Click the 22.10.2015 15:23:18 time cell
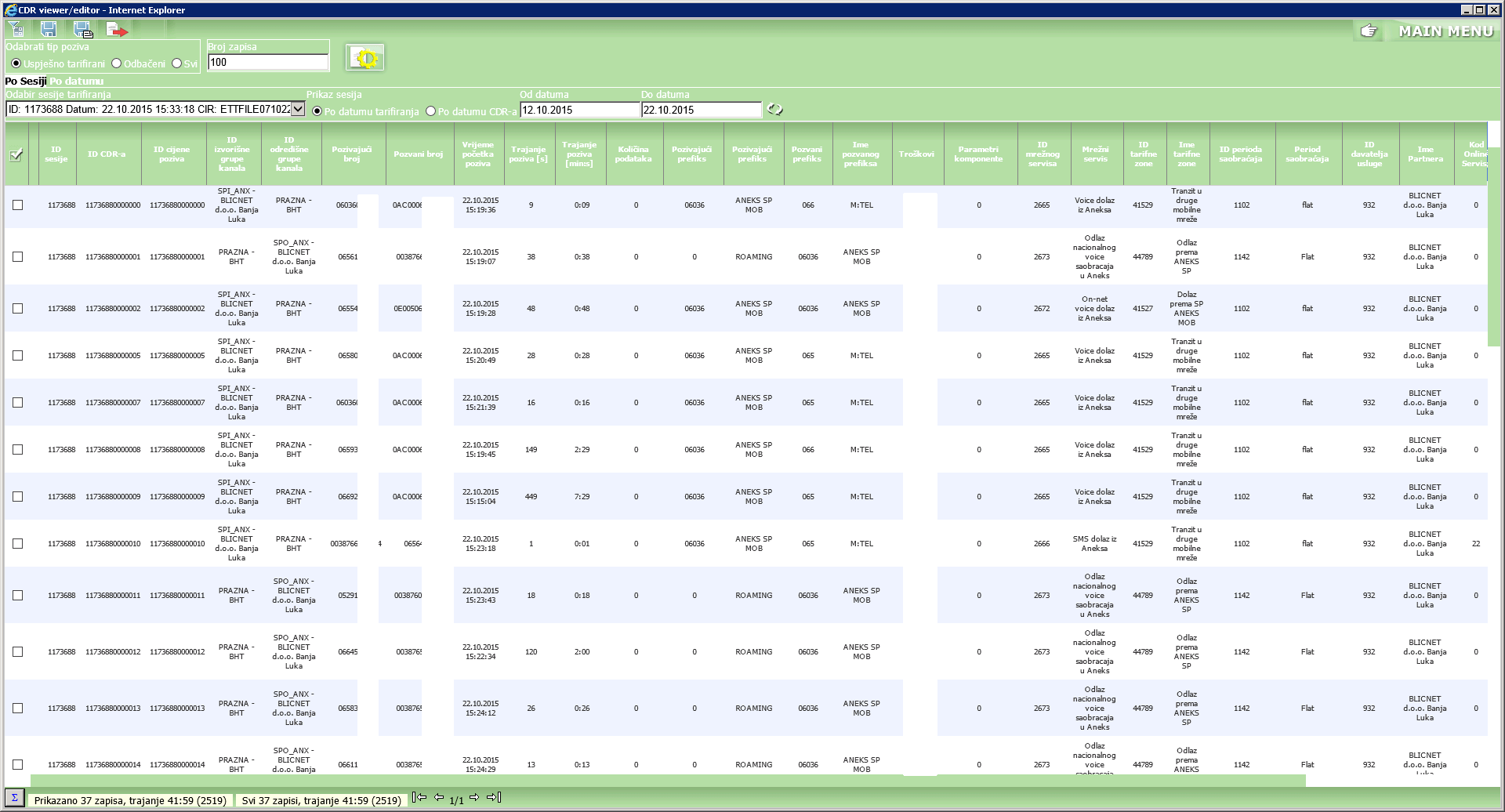Image resolution: width=1505 pixels, height=812 pixels. click(481, 544)
